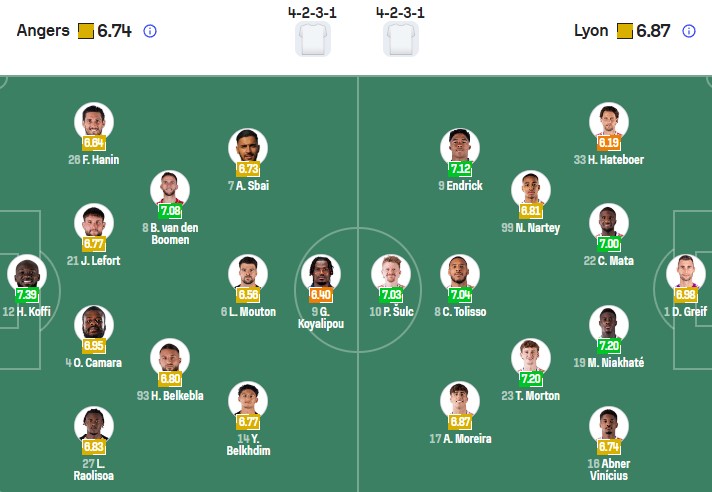The height and width of the screenshot is (492, 712).
Task: Click the Angers 4-2-3-1 jersey icon
Action: pos(312,40)
